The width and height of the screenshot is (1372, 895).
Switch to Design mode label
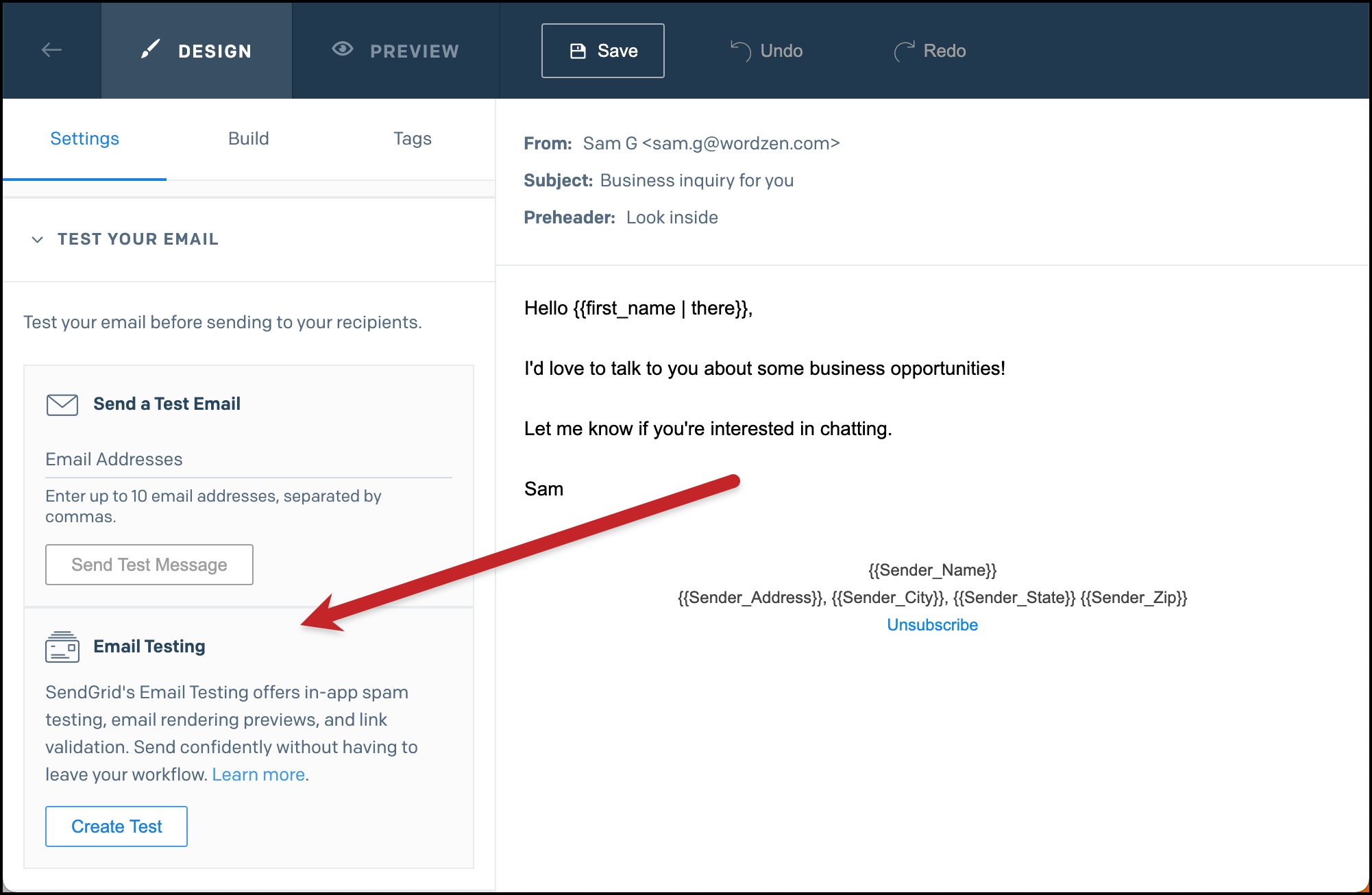click(215, 51)
